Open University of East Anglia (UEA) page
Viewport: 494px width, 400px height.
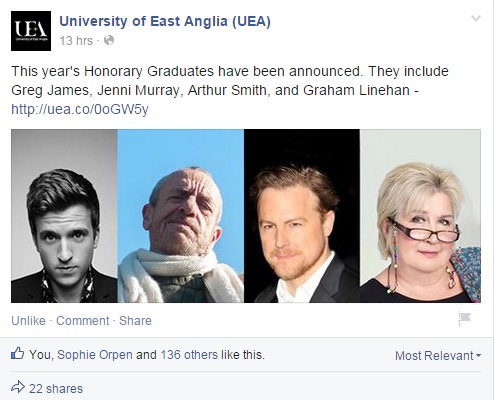click(x=165, y=21)
